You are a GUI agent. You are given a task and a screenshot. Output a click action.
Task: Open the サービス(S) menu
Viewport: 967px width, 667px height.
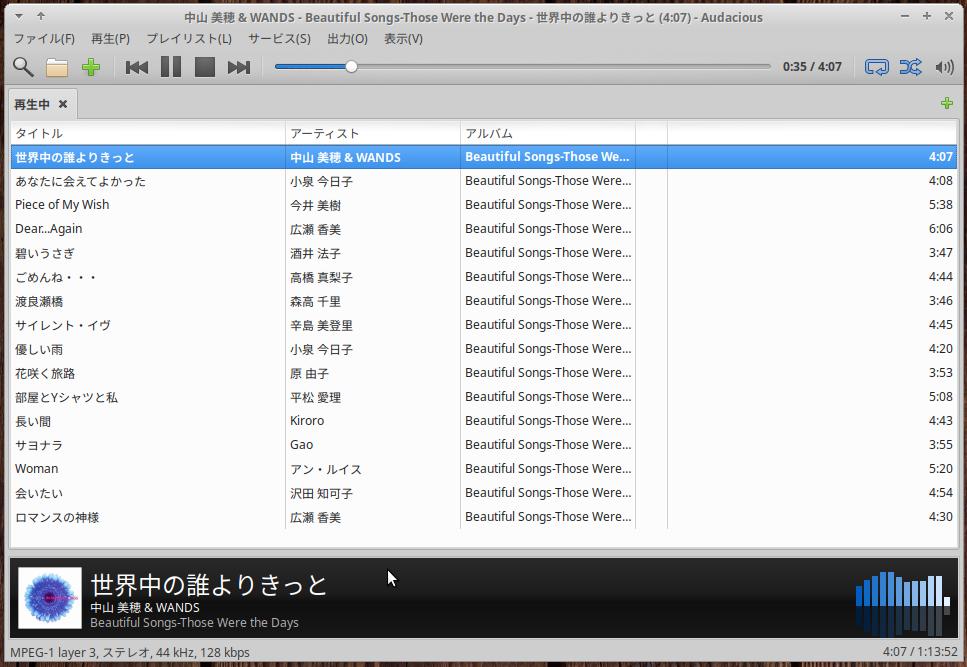point(279,39)
